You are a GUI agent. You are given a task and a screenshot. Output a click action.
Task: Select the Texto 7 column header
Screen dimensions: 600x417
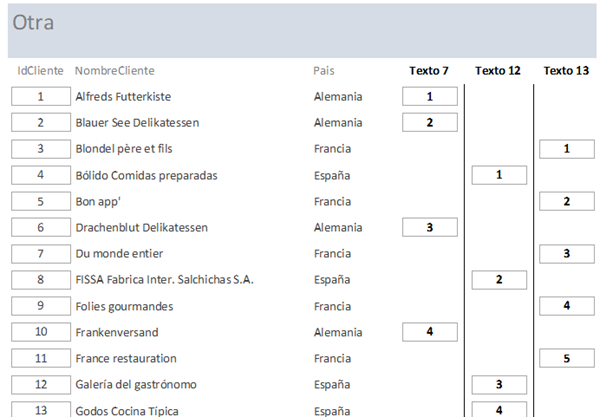[x=429, y=71]
